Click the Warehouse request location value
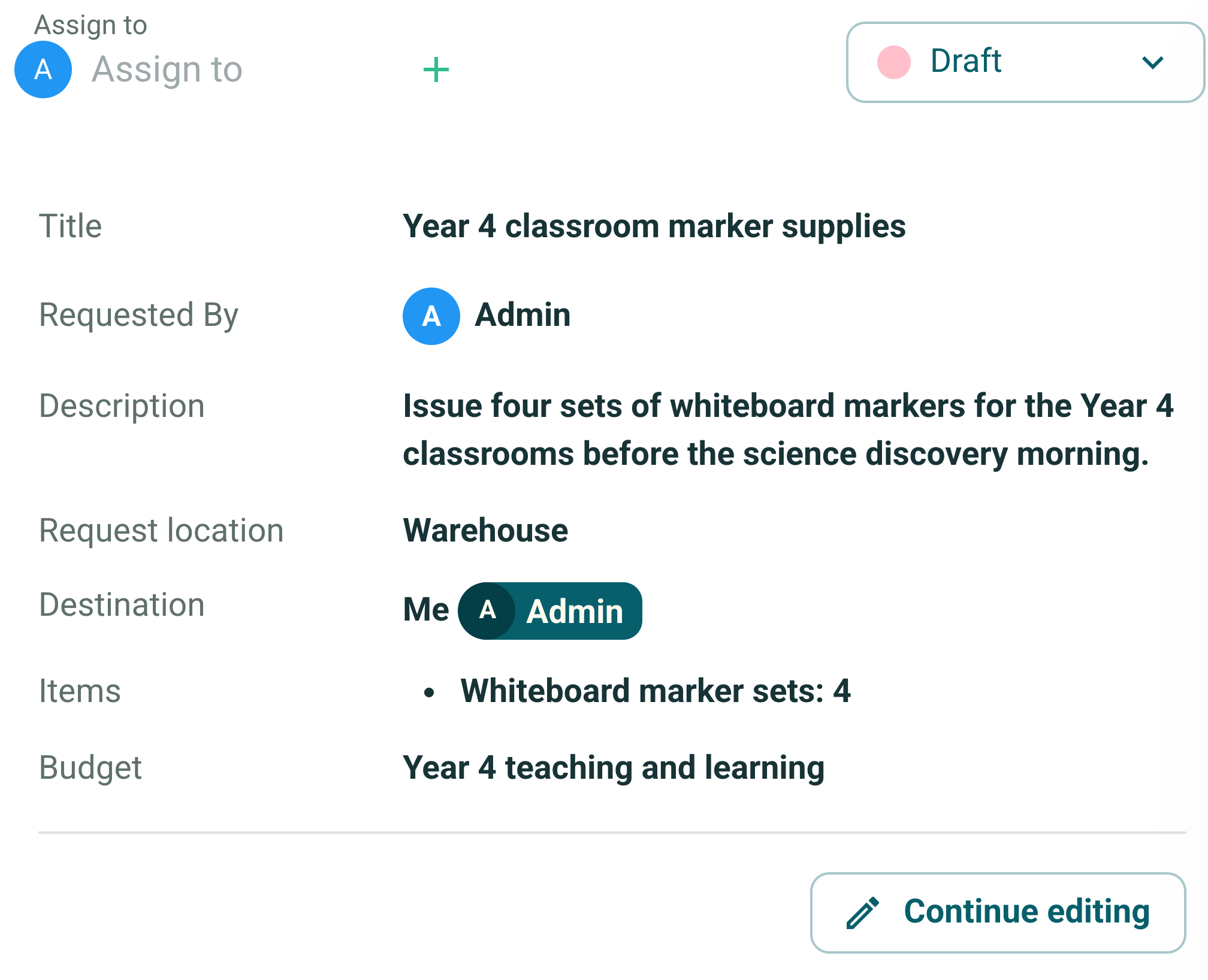Viewport: 1208px width, 980px height. (x=485, y=530)
